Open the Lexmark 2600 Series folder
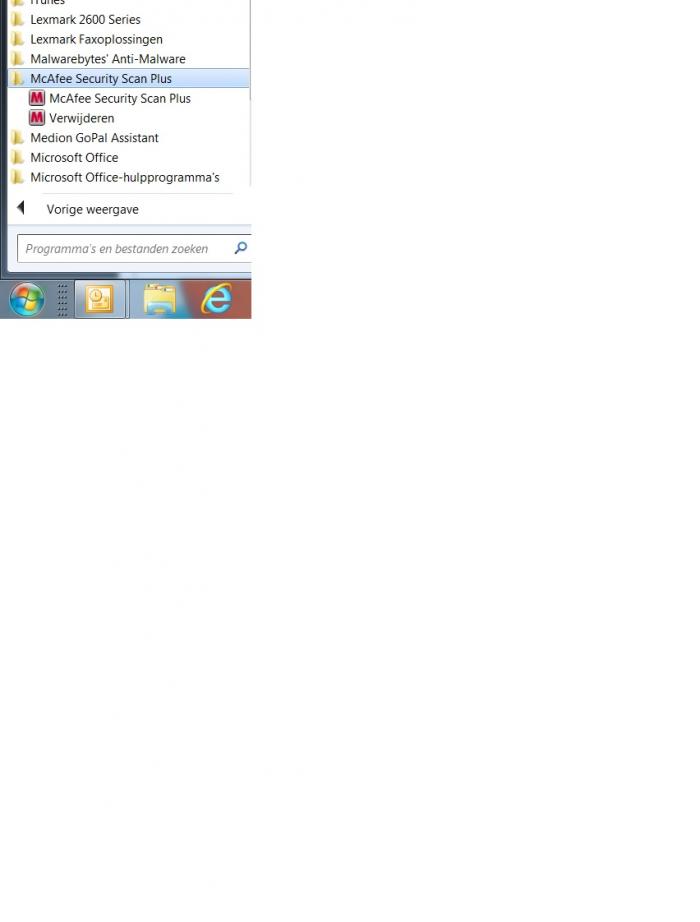Viewport: 700px width, 922px height. [128, 19]
